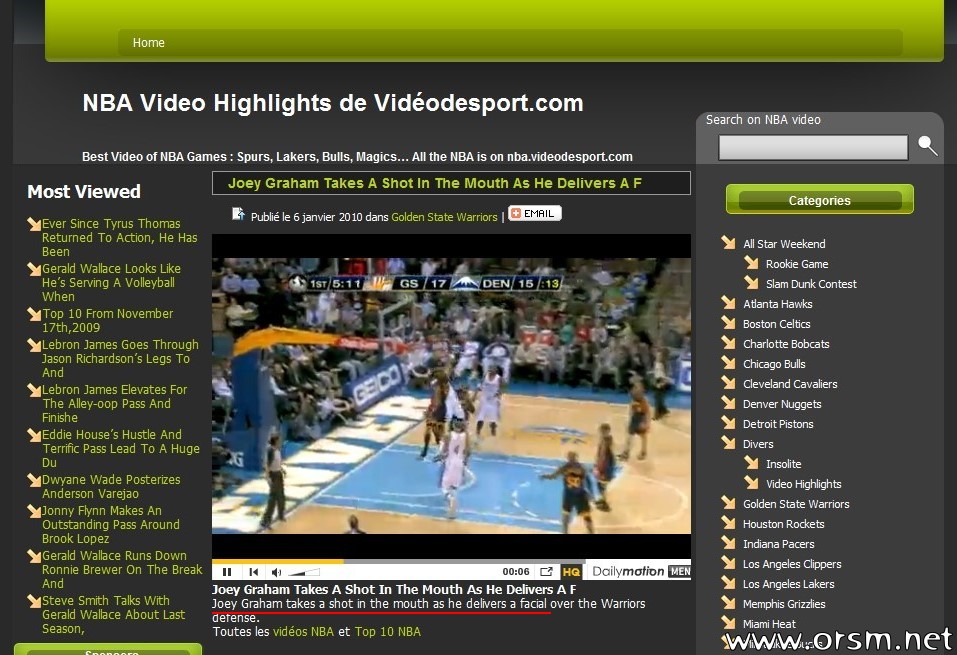This screenshot has height=655, width=957.
Task: Open the Charlotte Bobcats category
Action: click(786, 344)
